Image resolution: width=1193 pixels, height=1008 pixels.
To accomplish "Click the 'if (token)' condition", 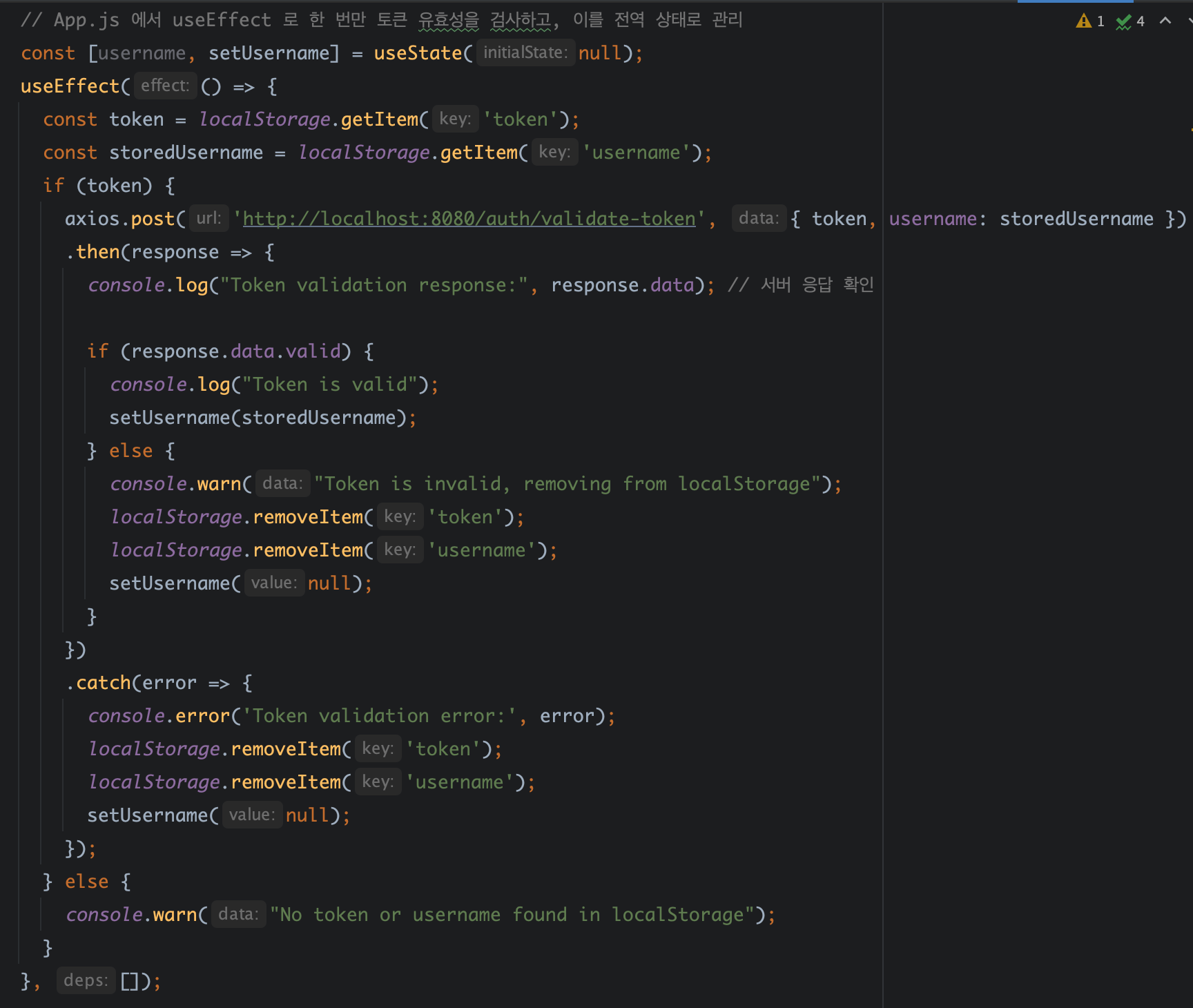I will 98,186.
